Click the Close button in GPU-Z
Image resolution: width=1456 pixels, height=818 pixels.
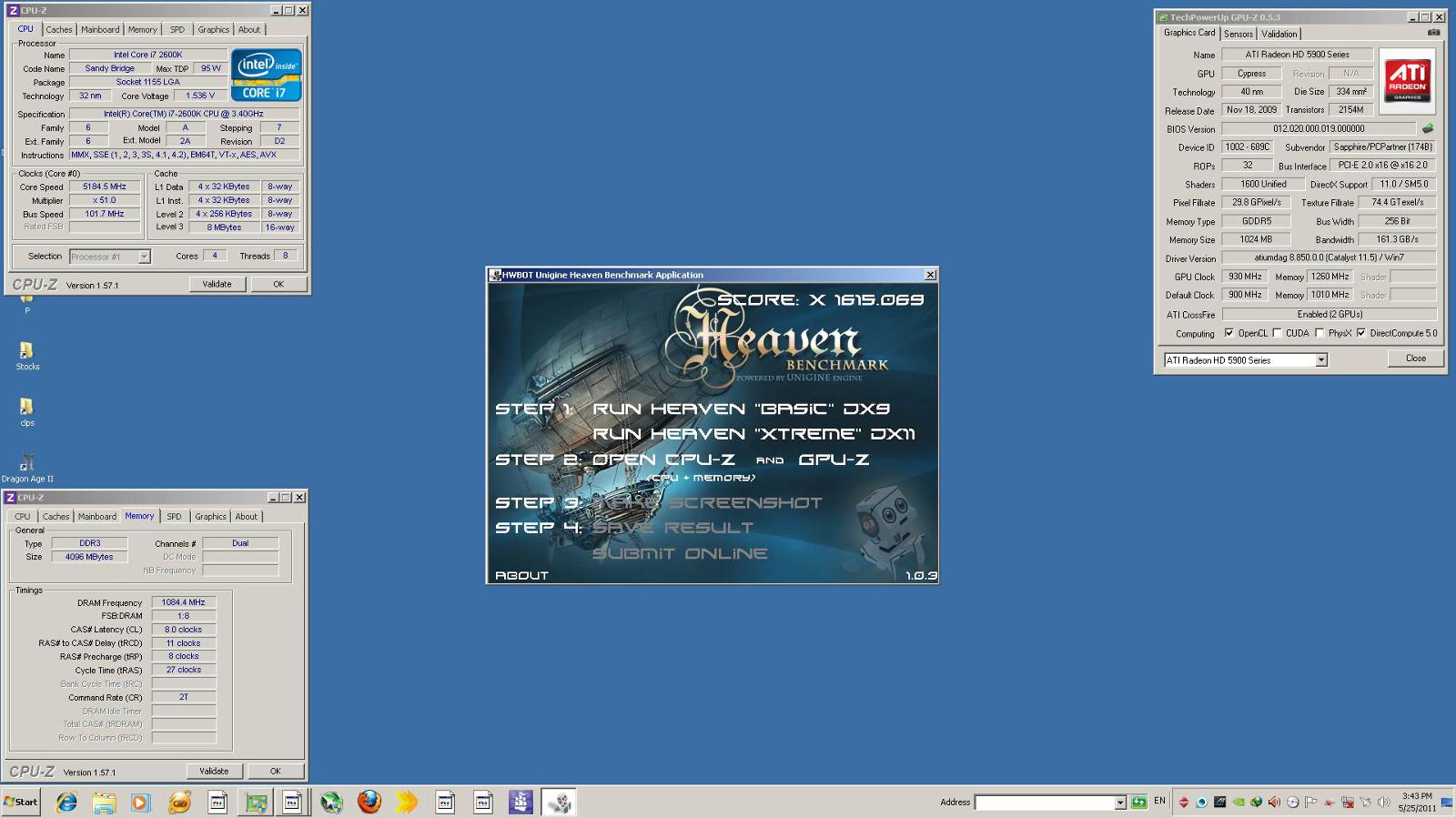[x=1416, y=359]
